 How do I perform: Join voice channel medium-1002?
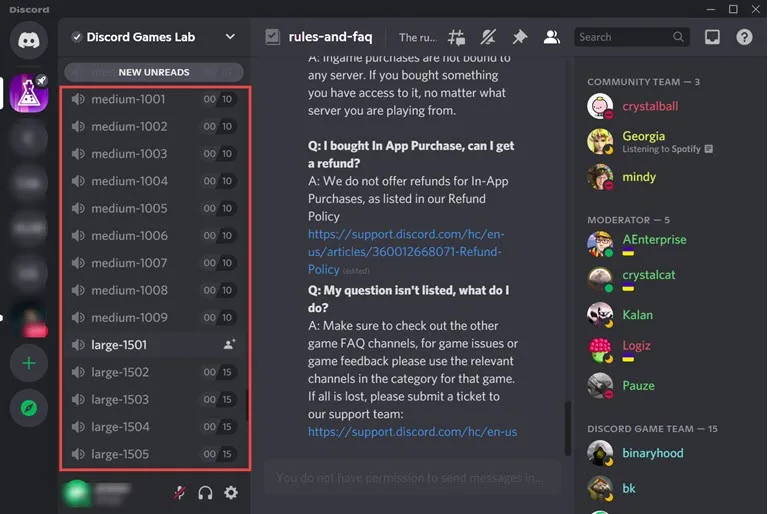click(x=154, y=126)
